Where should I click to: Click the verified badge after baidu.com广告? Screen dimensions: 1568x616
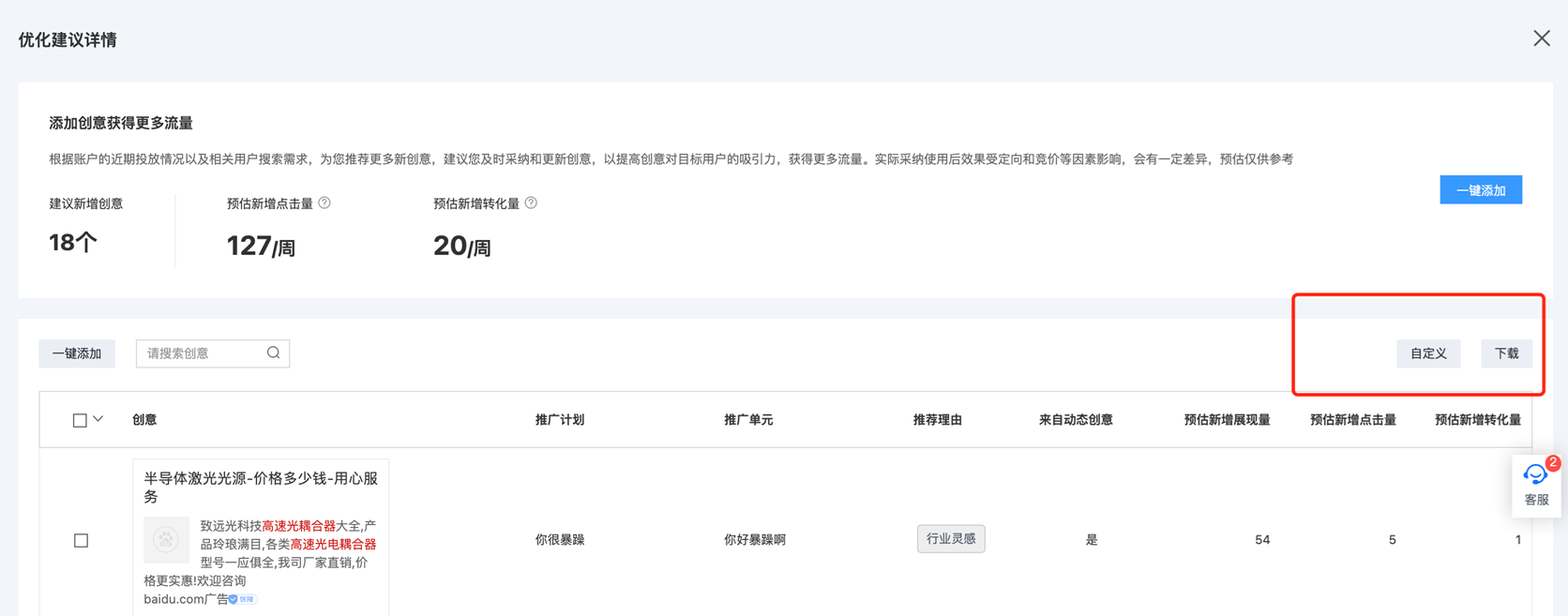pos(243,599)
